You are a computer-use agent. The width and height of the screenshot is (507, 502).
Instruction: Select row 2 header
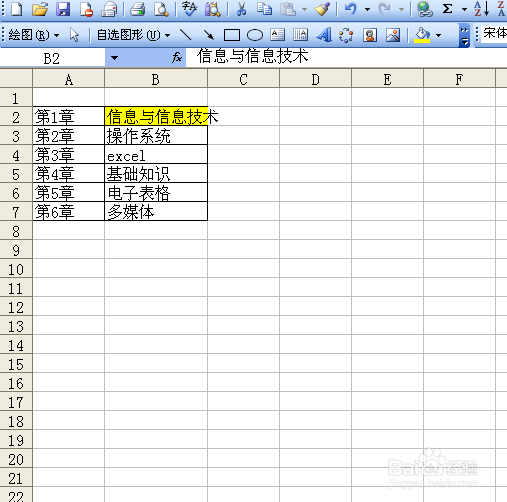pos(16,117)
